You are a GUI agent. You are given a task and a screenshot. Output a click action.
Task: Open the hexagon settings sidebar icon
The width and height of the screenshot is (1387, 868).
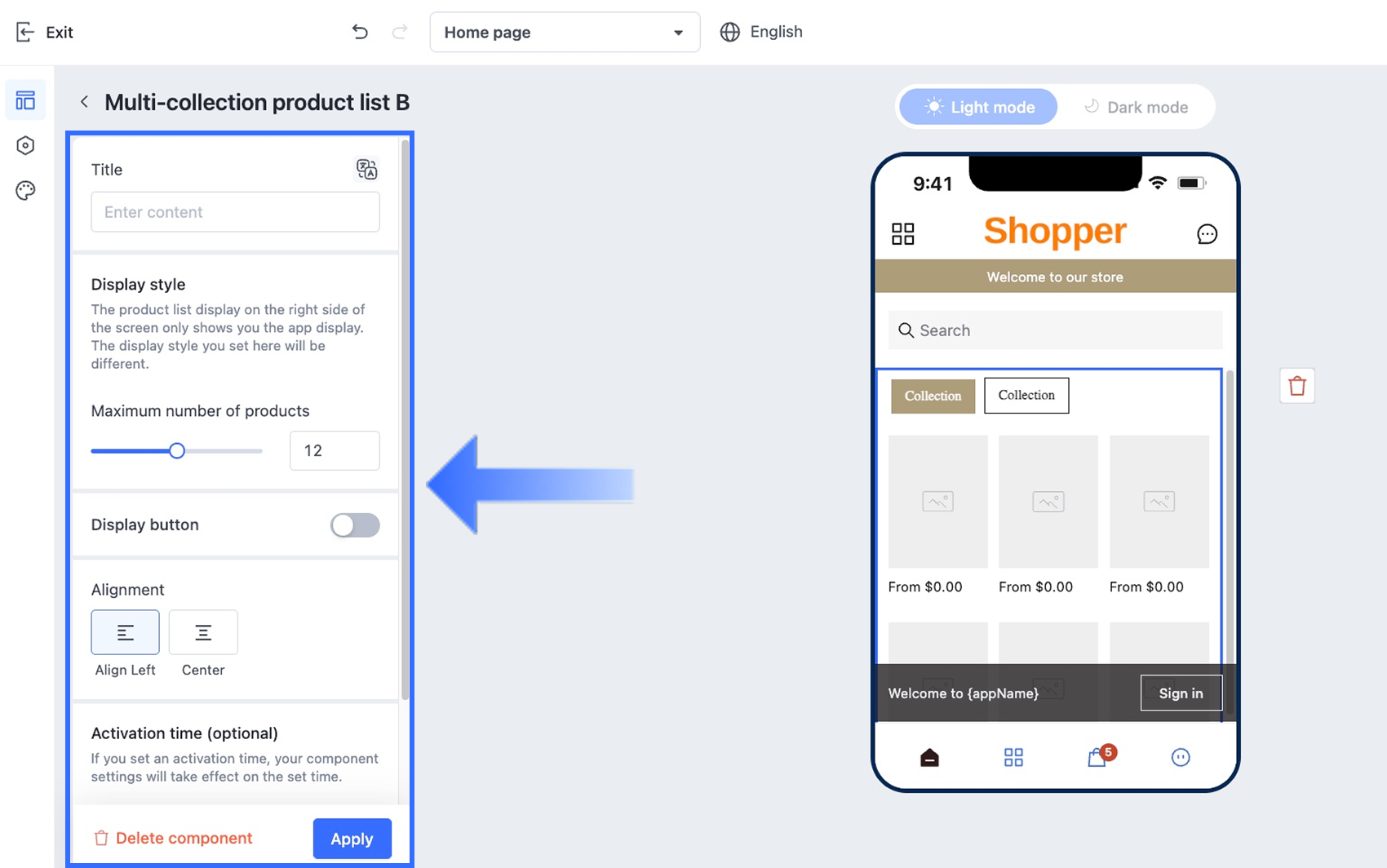[x=25, y=145]
